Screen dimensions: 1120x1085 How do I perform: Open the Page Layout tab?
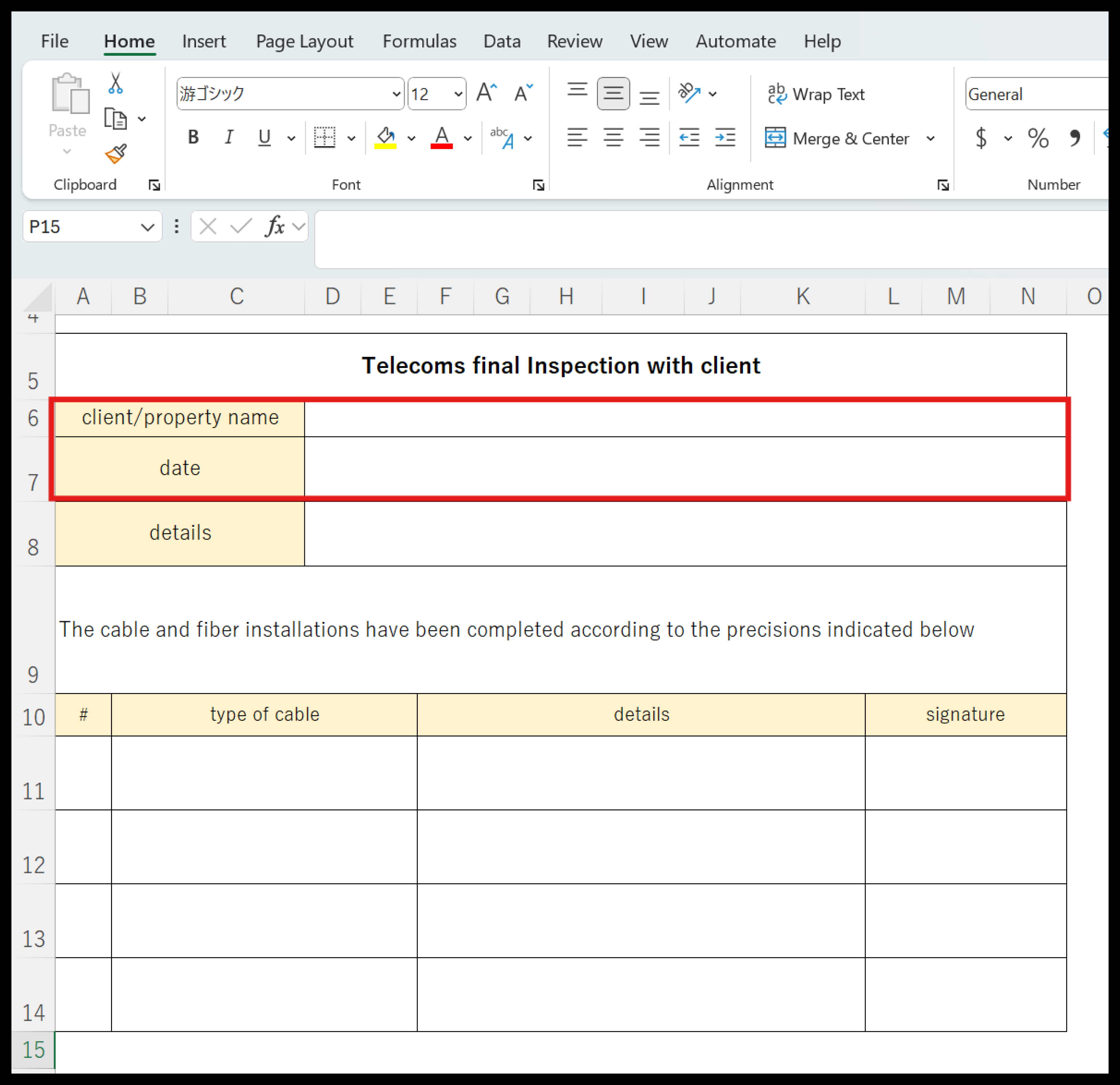point(304,41)
